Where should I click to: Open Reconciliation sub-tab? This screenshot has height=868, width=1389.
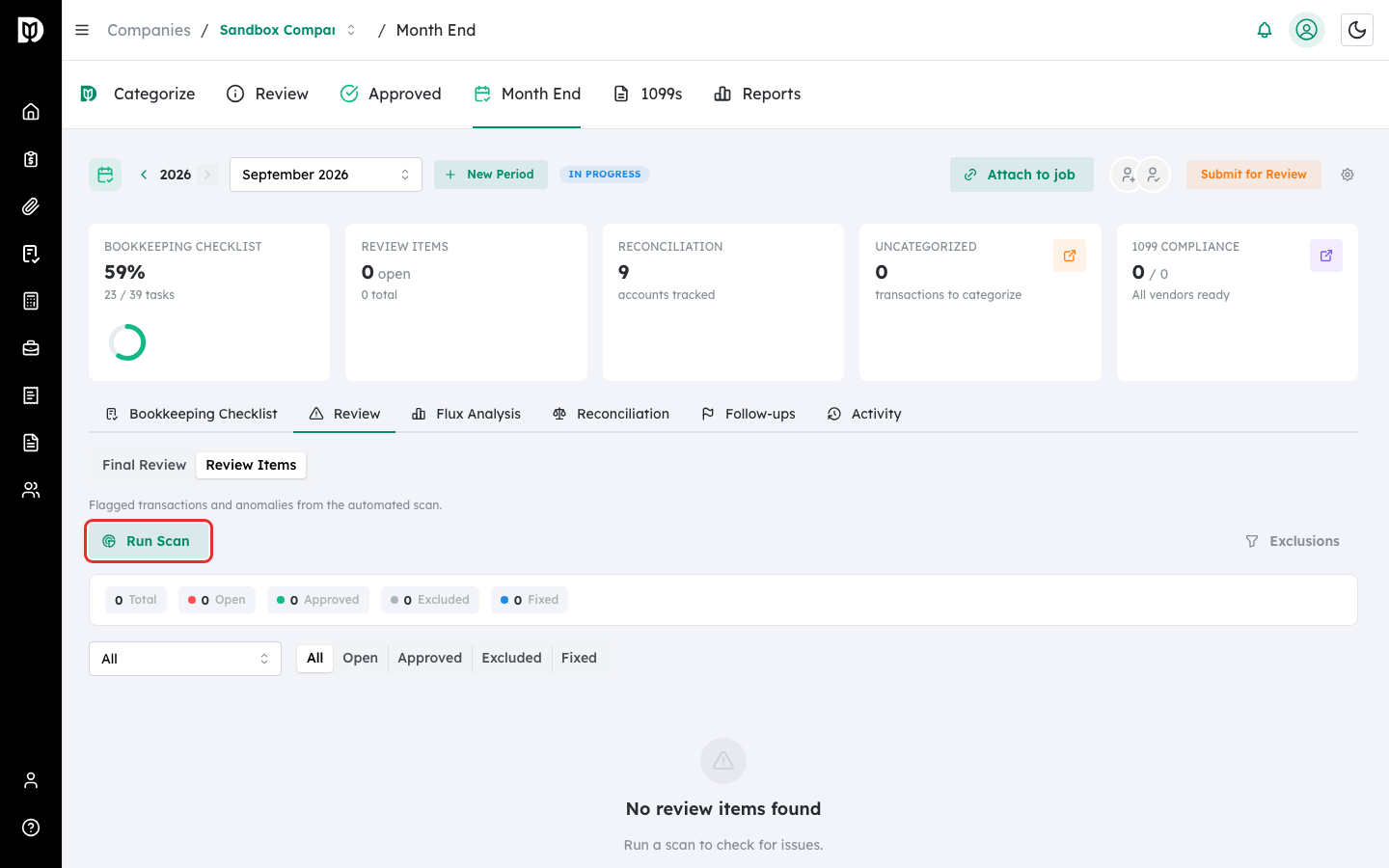[x=611, y=414]
